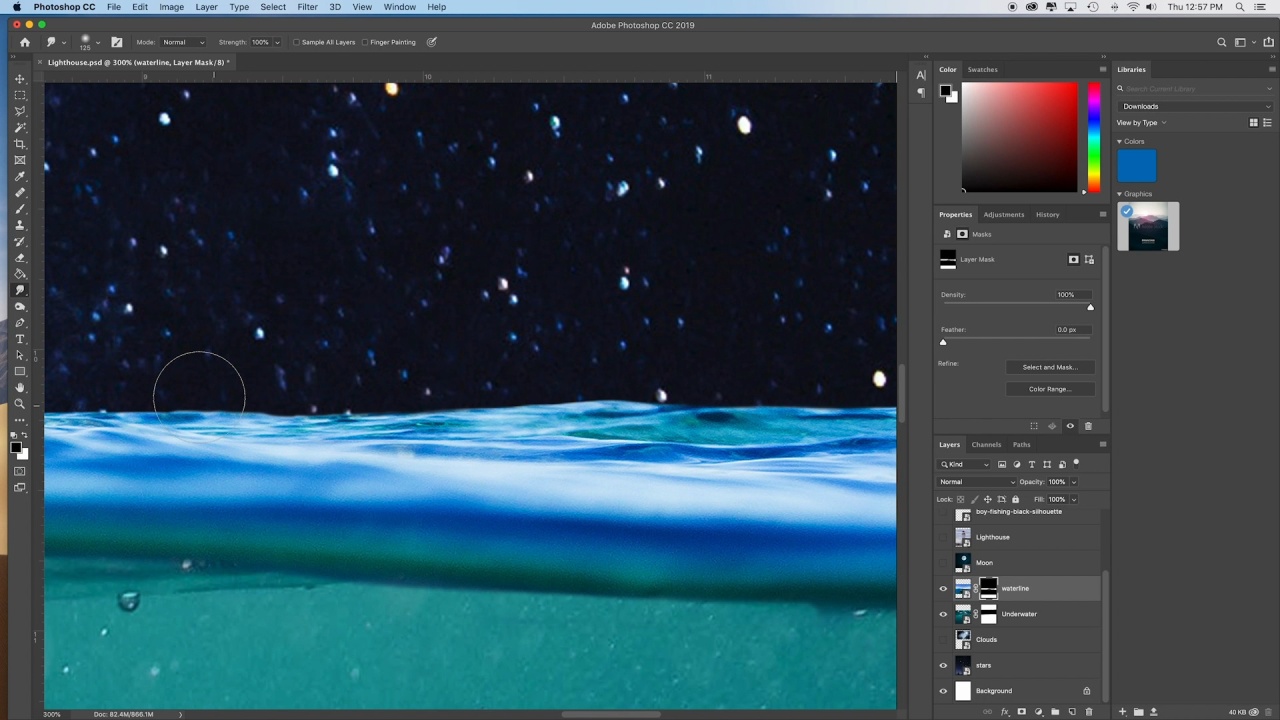Select the Zoom tool
The image size is (1280, 720).
click(x=19, y=404)
